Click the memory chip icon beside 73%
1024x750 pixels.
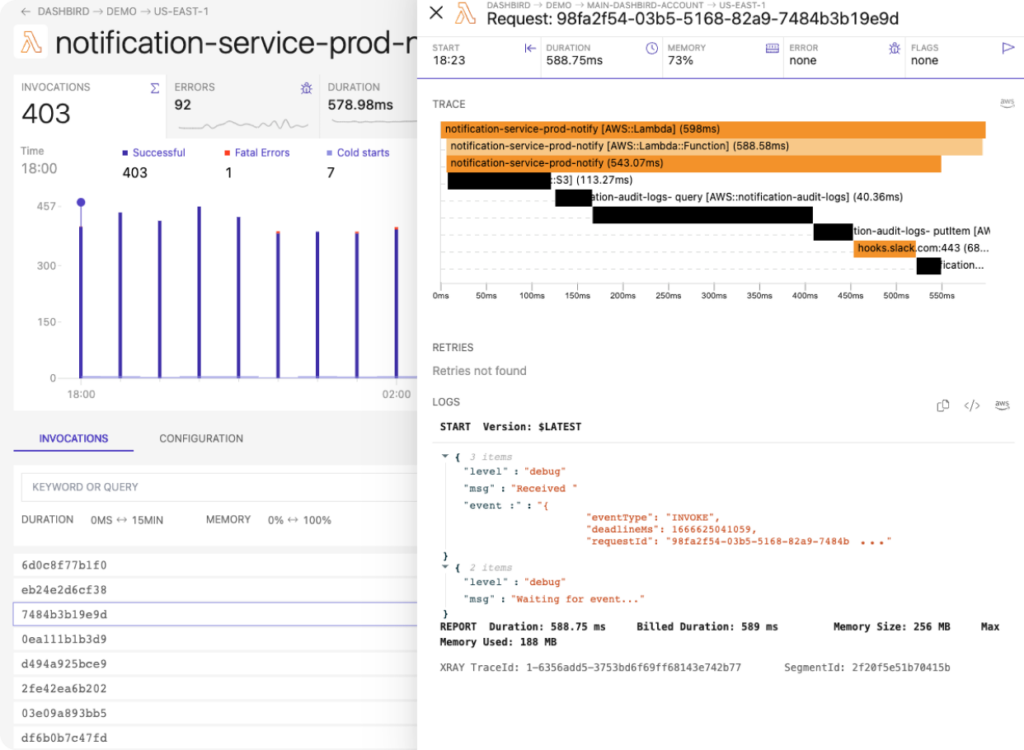coord(772,48)
